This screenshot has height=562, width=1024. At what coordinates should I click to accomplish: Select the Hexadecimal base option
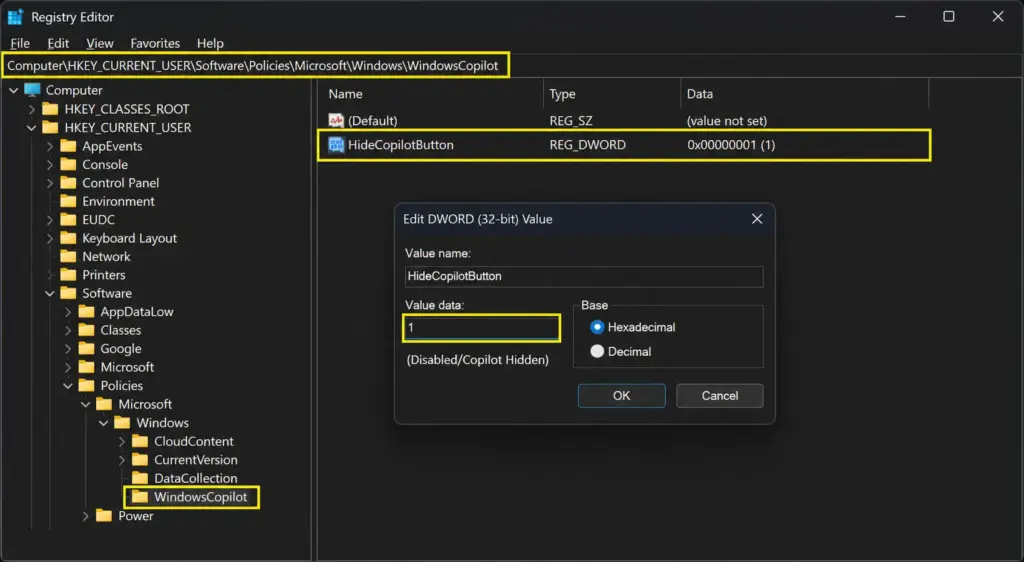click(x=597, y=327)
